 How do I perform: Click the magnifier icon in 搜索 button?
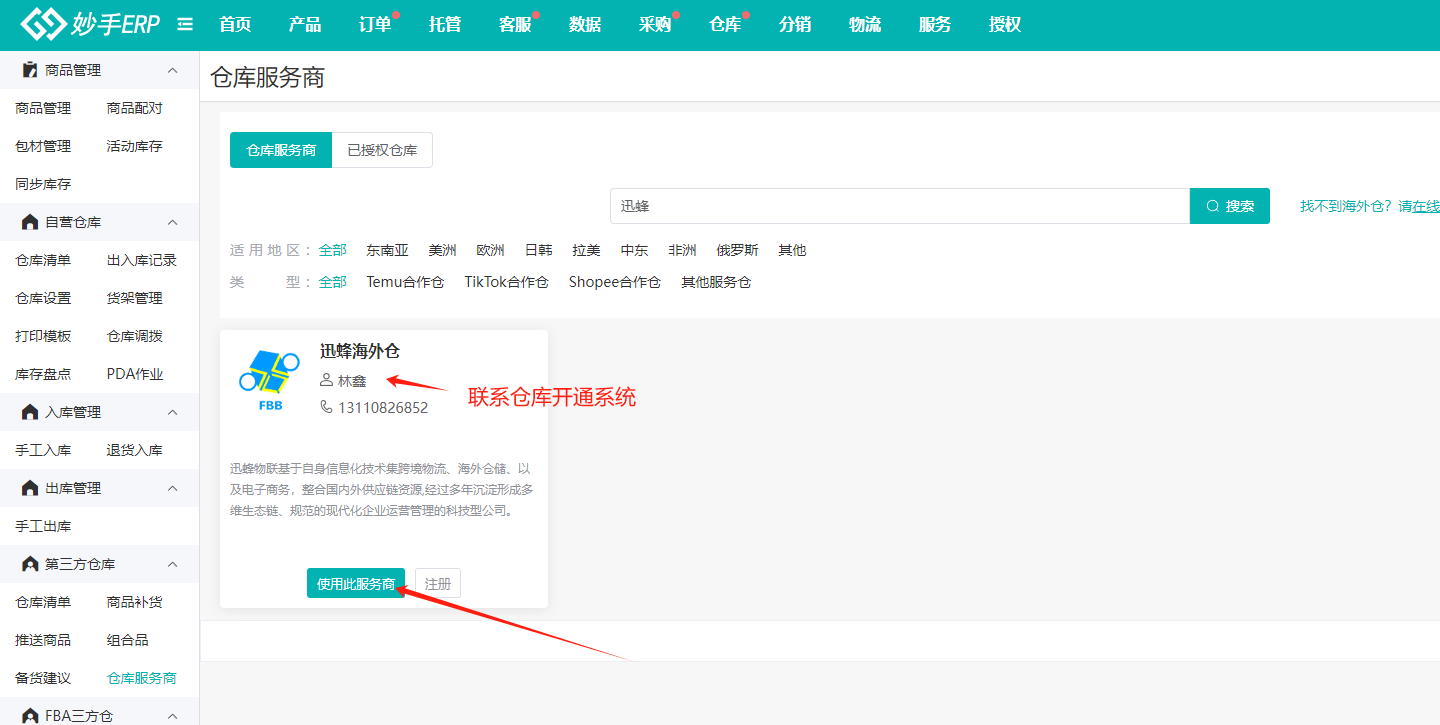click(1213, 206)
